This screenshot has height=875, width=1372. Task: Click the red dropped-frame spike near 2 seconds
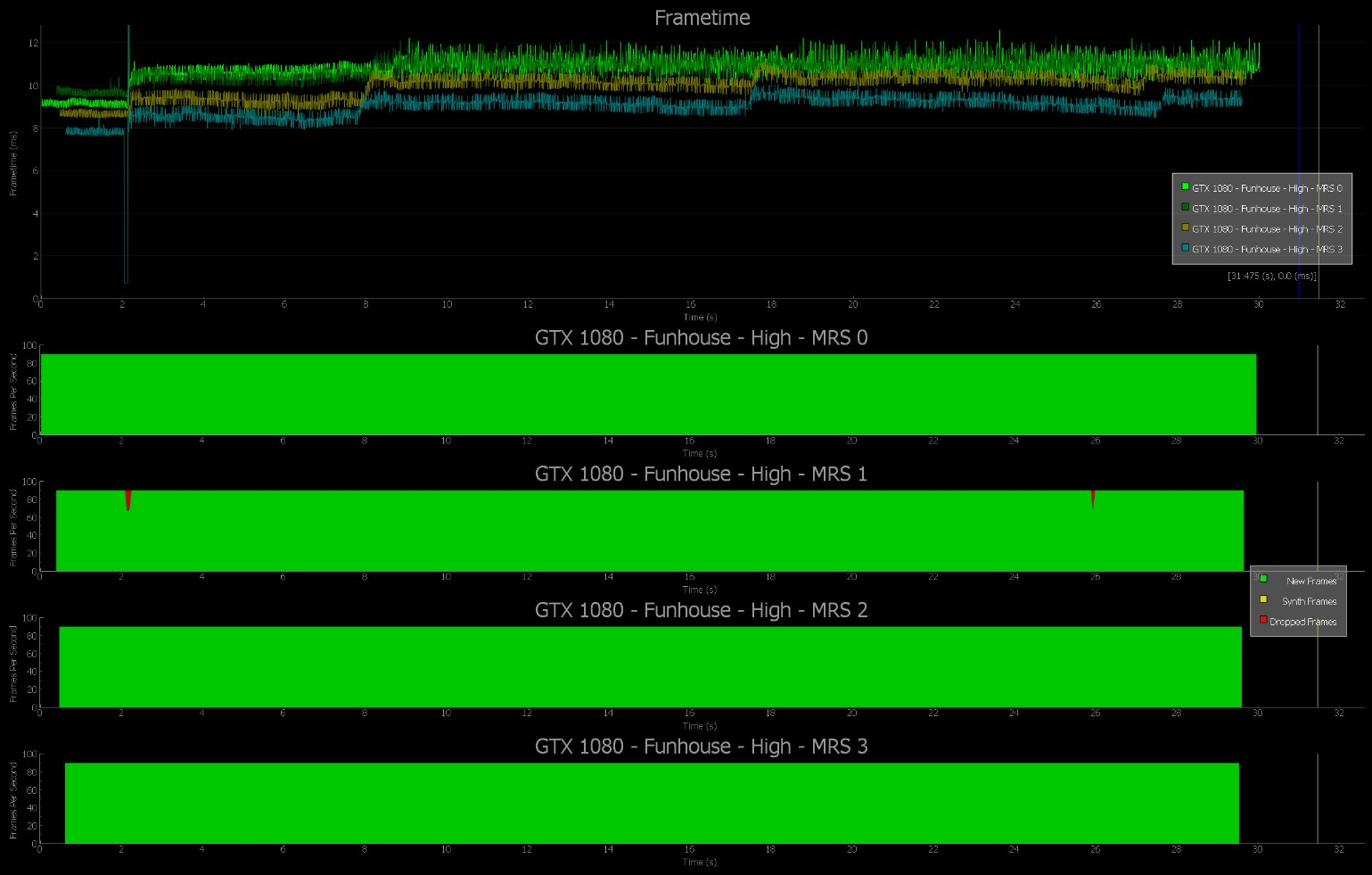click(x=128, y=498)
